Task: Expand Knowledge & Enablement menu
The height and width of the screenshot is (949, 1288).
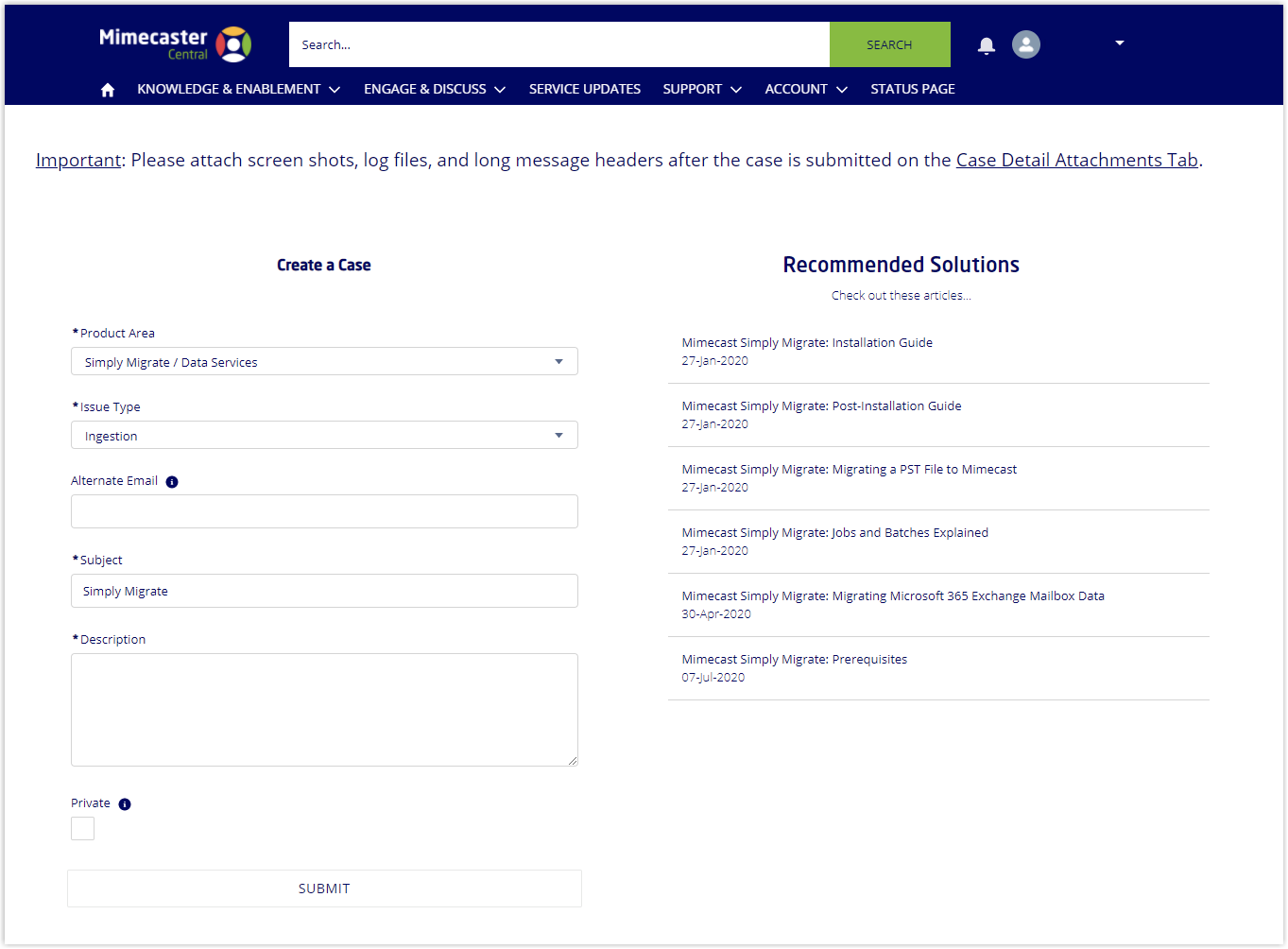Action: (x=238, y=90)
